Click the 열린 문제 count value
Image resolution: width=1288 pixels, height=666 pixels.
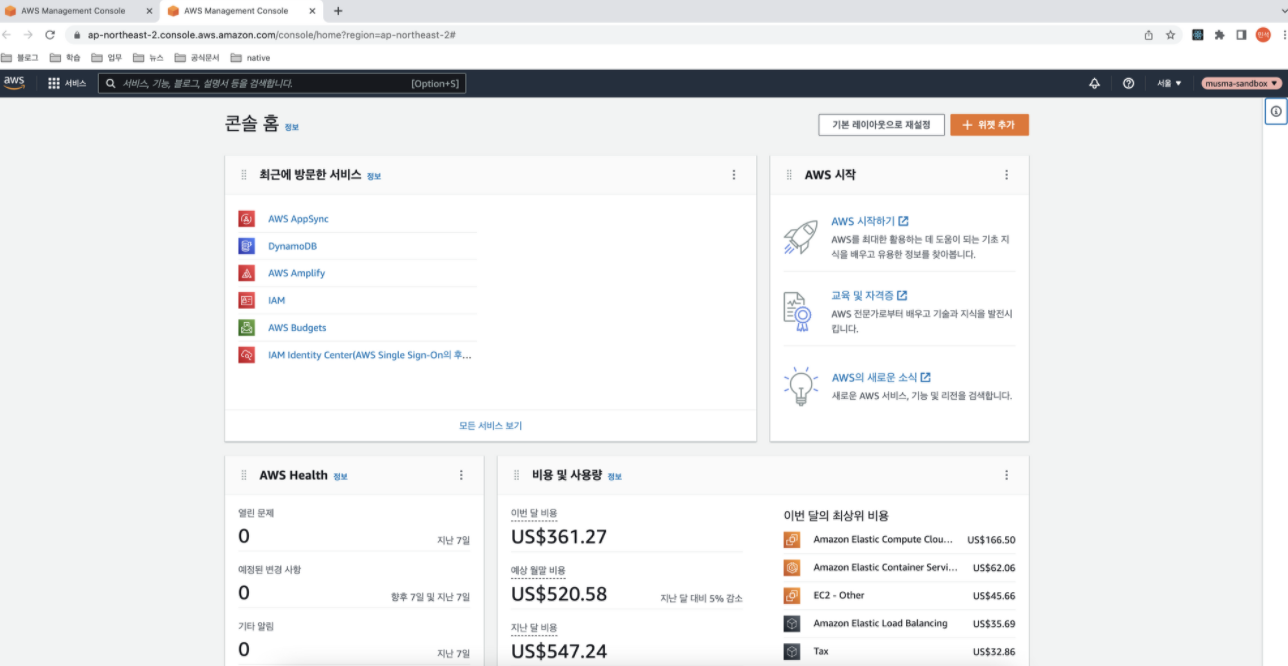click(244, 537)
